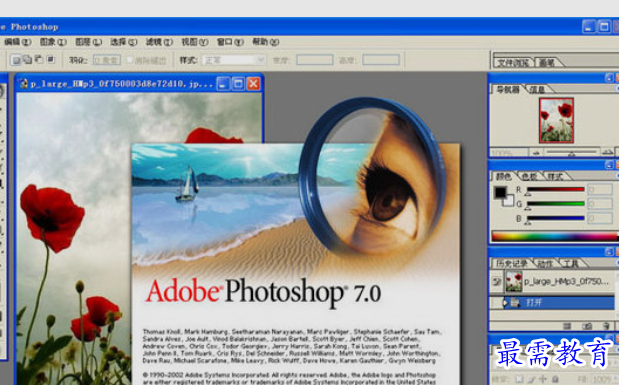Pick a color from the spectrum color ramp

(x=555, y=237)
